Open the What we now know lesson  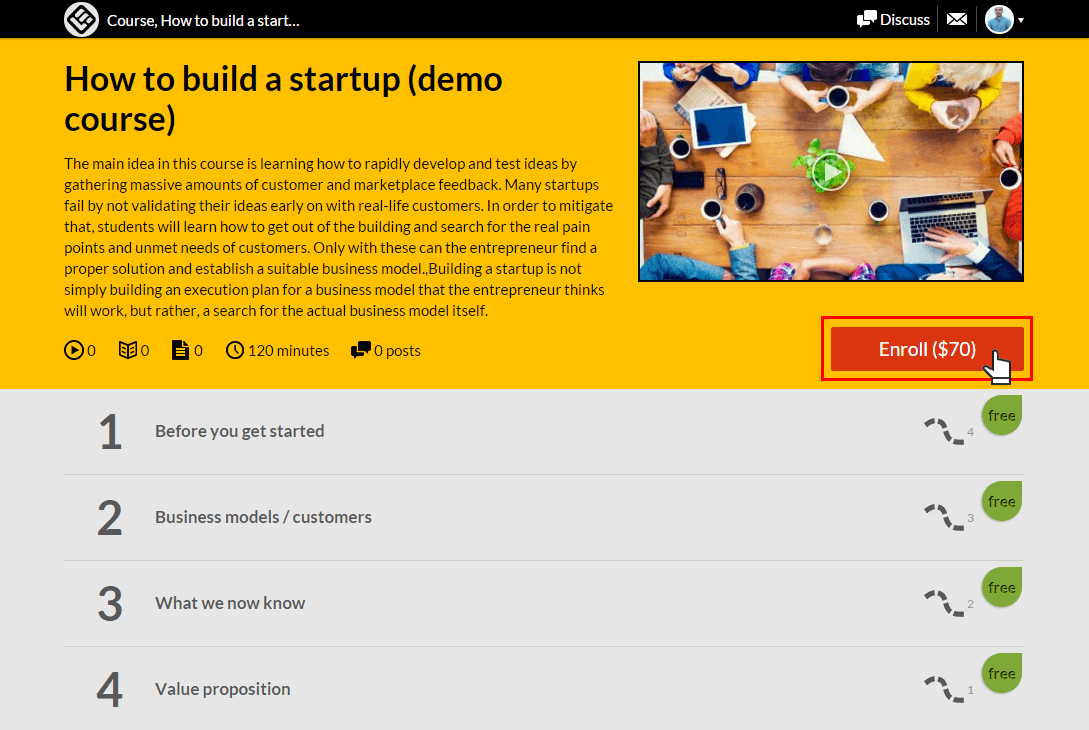click(230, 603)
